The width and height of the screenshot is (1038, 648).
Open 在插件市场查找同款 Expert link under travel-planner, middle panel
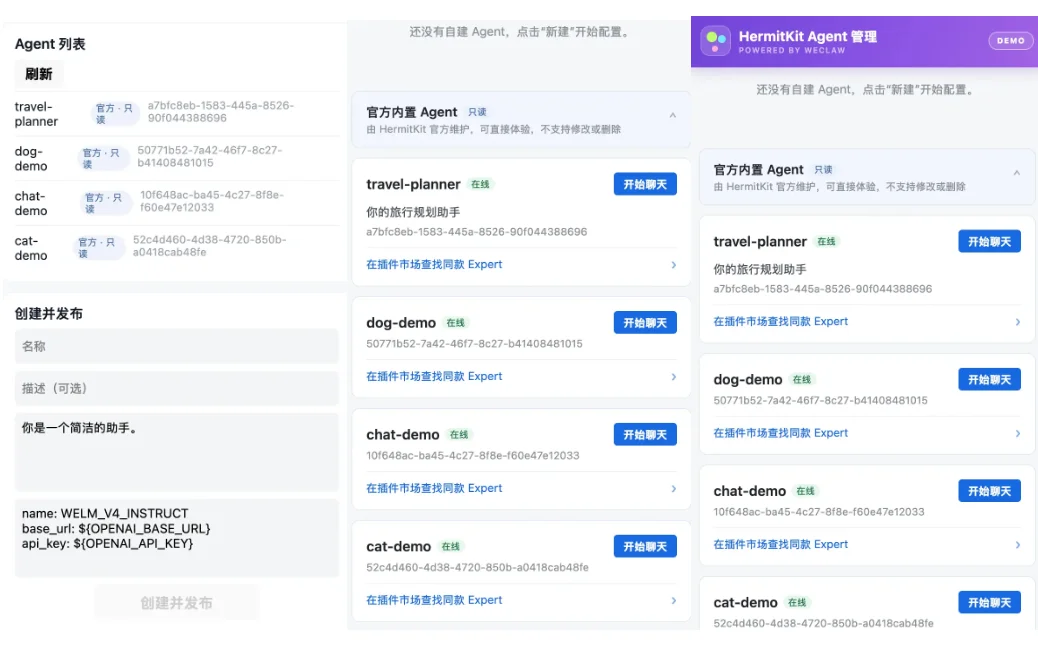click(434, 264)
